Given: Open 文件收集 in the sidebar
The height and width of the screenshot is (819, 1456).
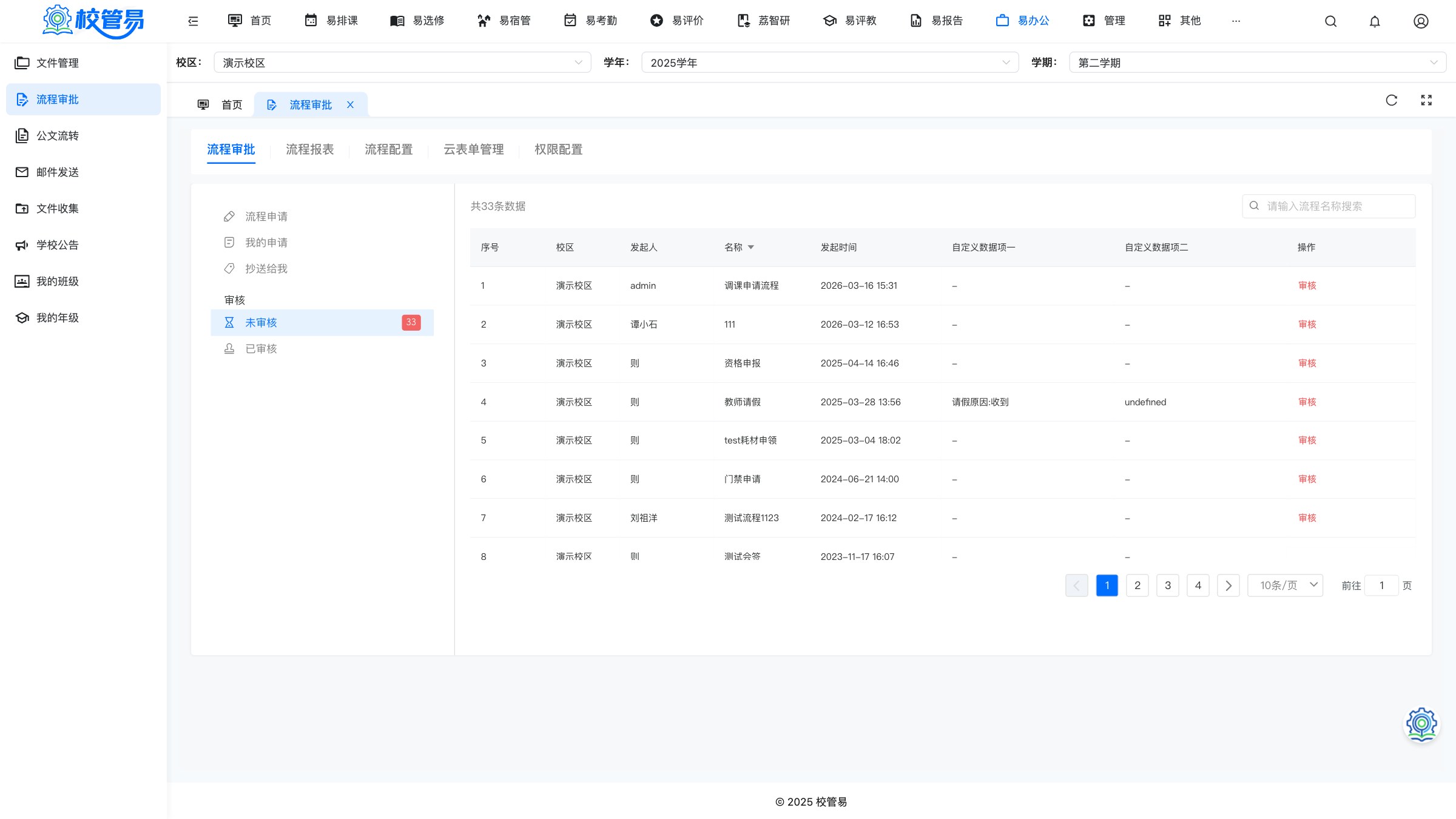Looking at the screenshot, I should [x=83, y=209].
